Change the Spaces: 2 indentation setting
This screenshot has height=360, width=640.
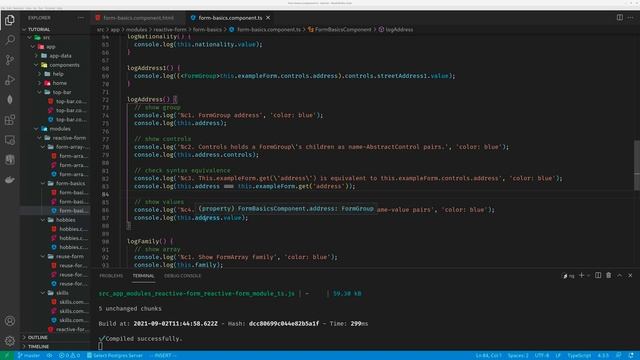point(518,356)
